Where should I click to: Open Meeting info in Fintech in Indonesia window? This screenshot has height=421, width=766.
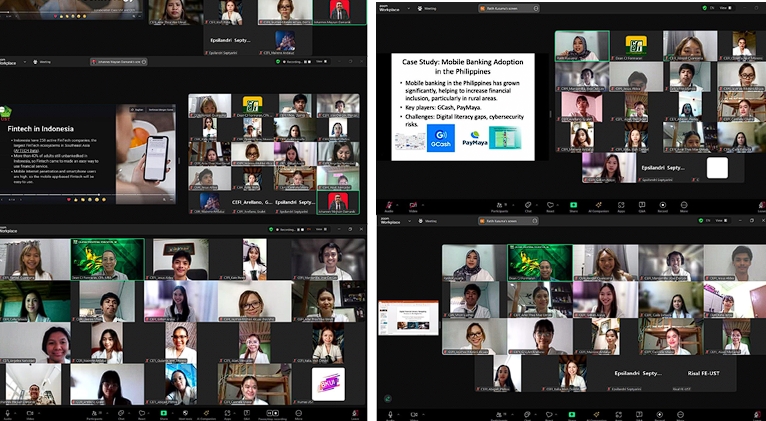(x=43, y=62)
